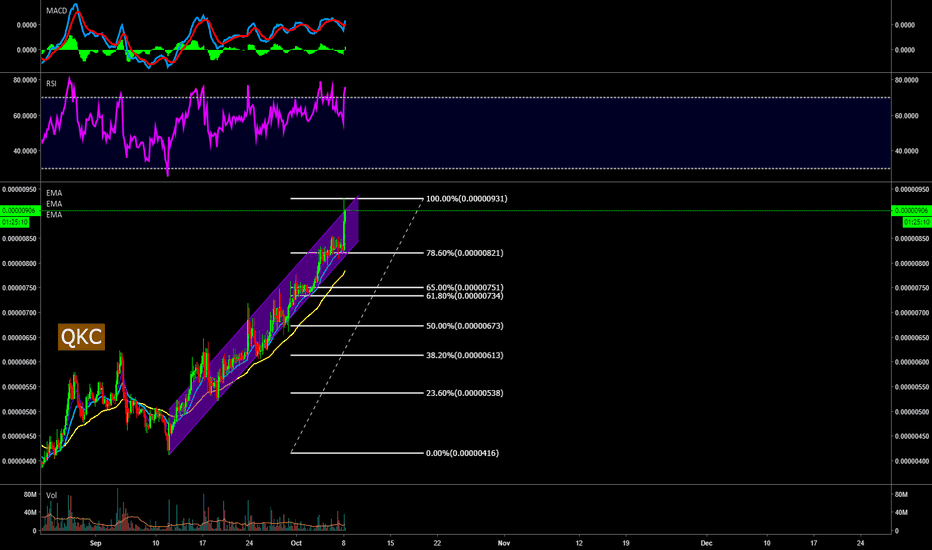Click the Sep date on time axis
Viewport: 932px width, 550px height.
[x=96, y=543]
